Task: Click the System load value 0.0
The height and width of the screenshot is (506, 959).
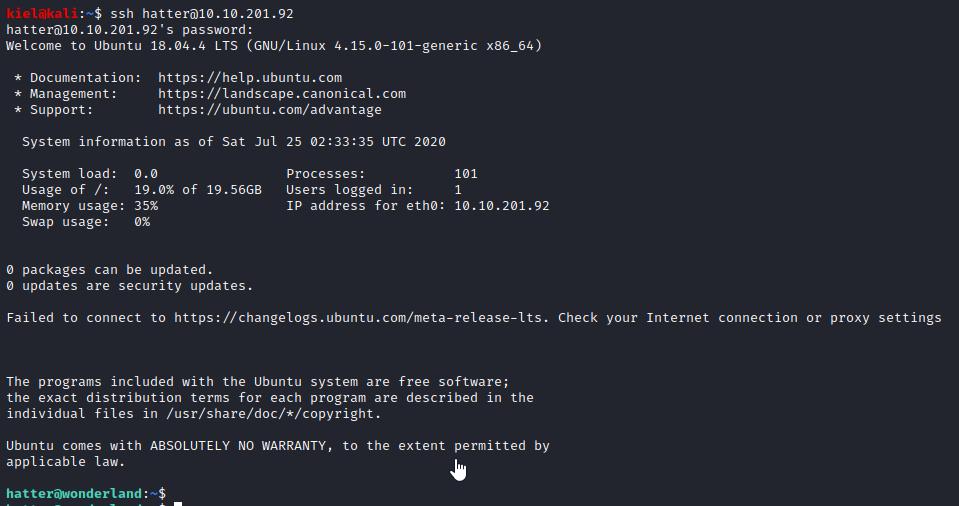Action: click(146, 173)
